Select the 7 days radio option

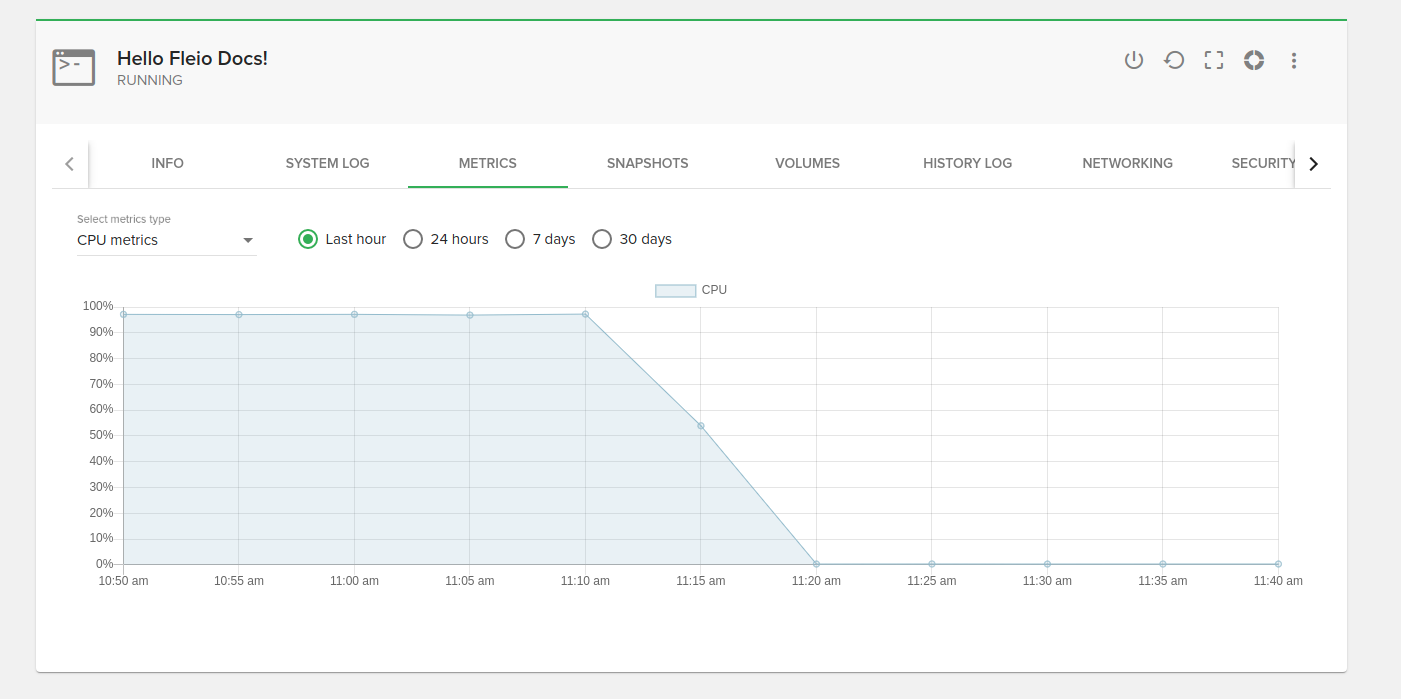(515, 239)
